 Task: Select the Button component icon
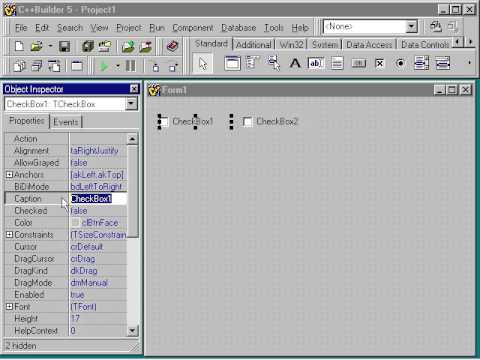[358, 63]
